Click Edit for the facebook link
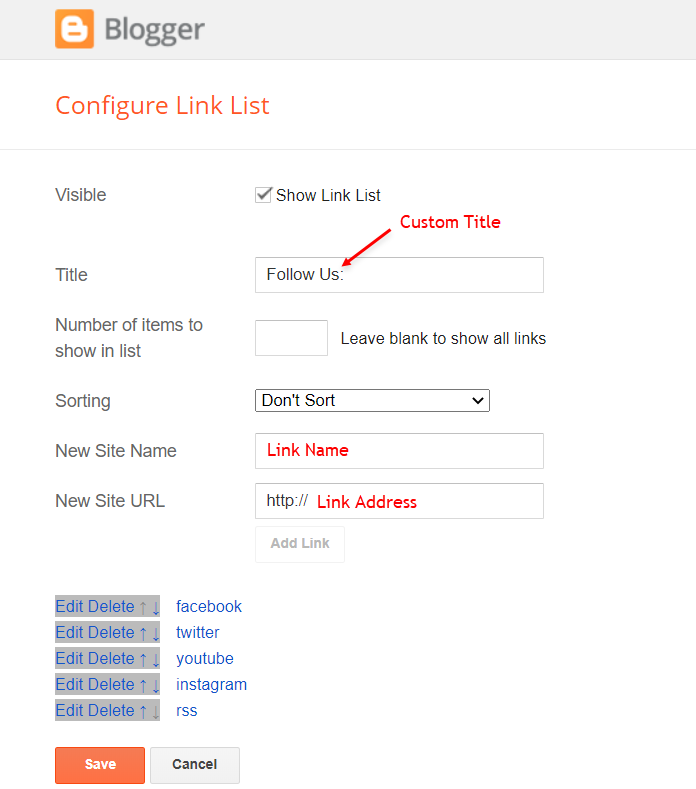Image resolution: width=696 pixels, height=789 pixels. coord(69,606)
